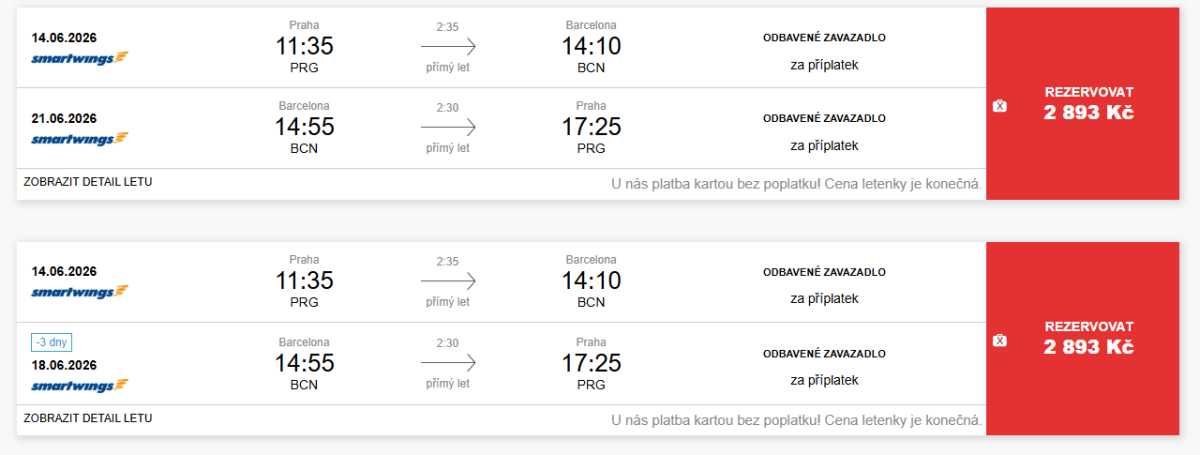The height and width of the screenshot is (455, 1200).
Task: Click Smartwings logo for 18.06.2026 return flight
Action: click(x=80, y=385)
